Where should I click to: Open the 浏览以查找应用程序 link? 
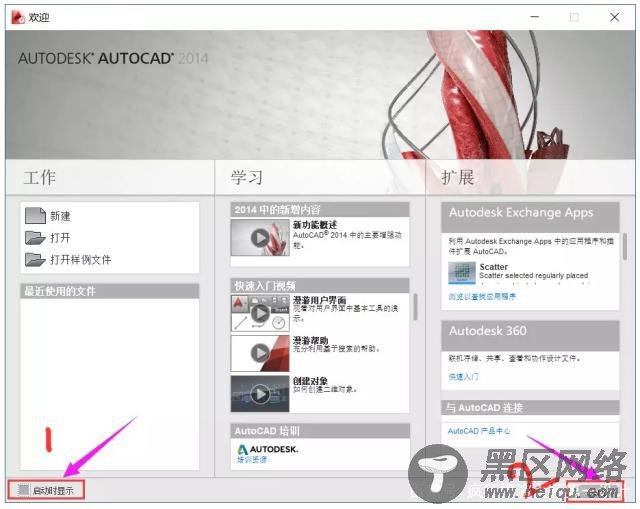click(x=482, y=297)
